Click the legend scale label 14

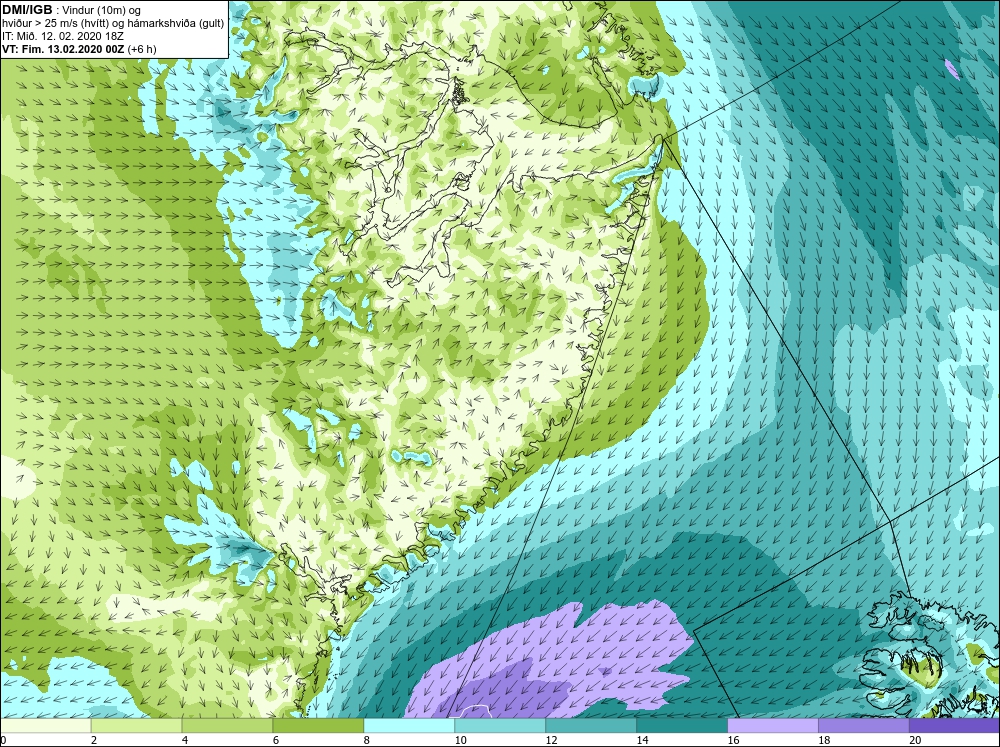[642, 740]
